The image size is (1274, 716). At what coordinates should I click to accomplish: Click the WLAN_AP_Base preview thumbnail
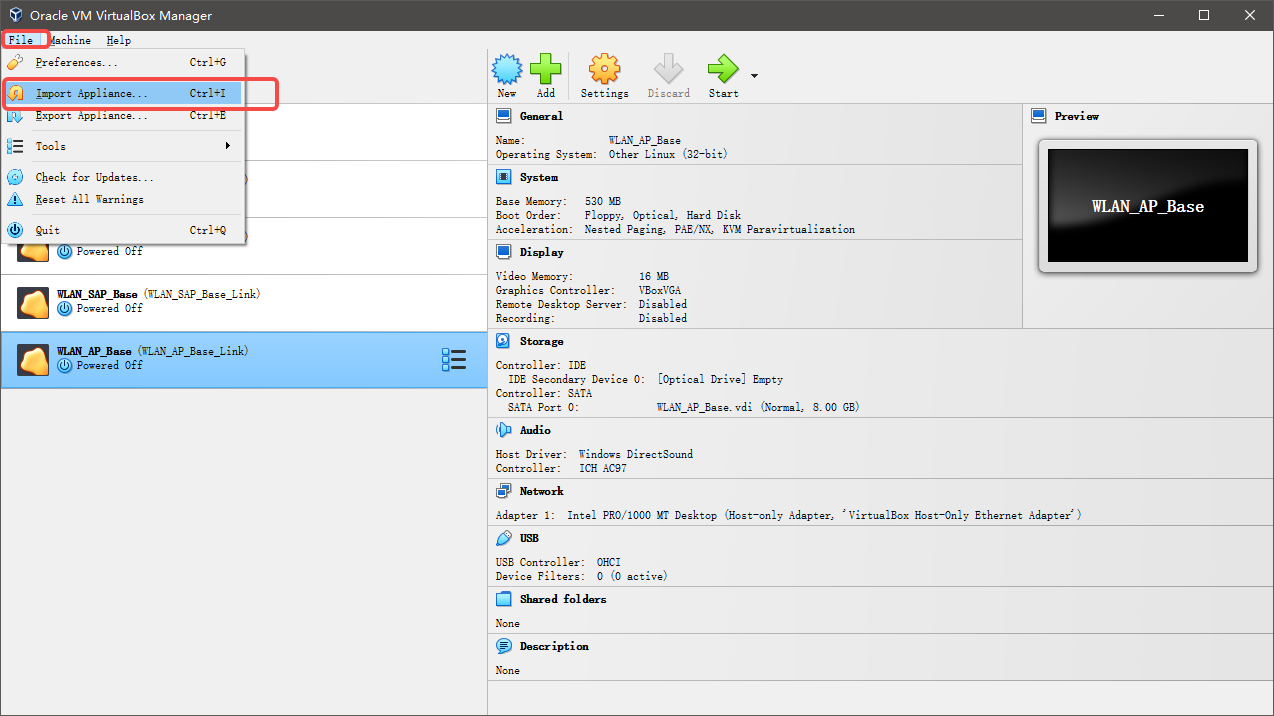coord(1147,206)
